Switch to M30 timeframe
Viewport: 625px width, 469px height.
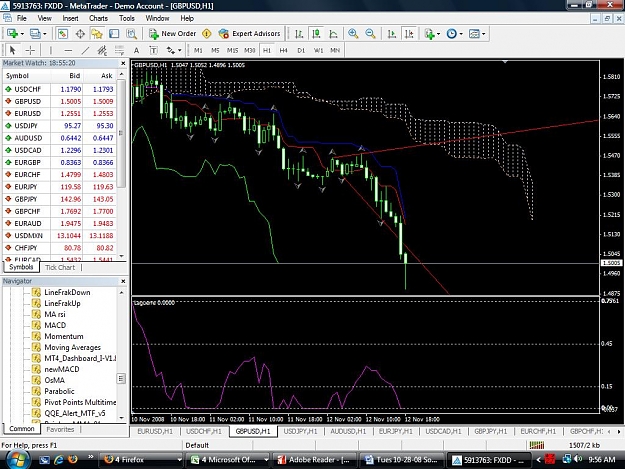point(250,51)
